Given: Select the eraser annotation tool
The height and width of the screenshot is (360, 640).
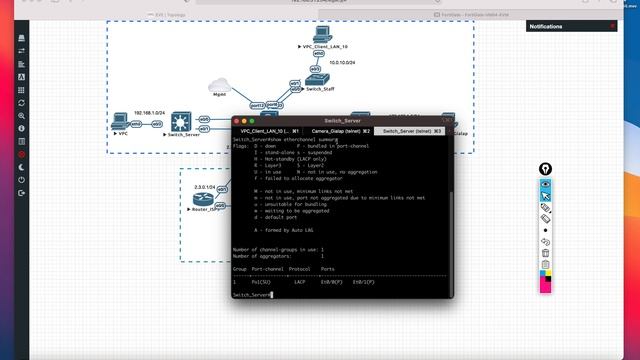Looking at the screenshot, I should coord(545,219).
